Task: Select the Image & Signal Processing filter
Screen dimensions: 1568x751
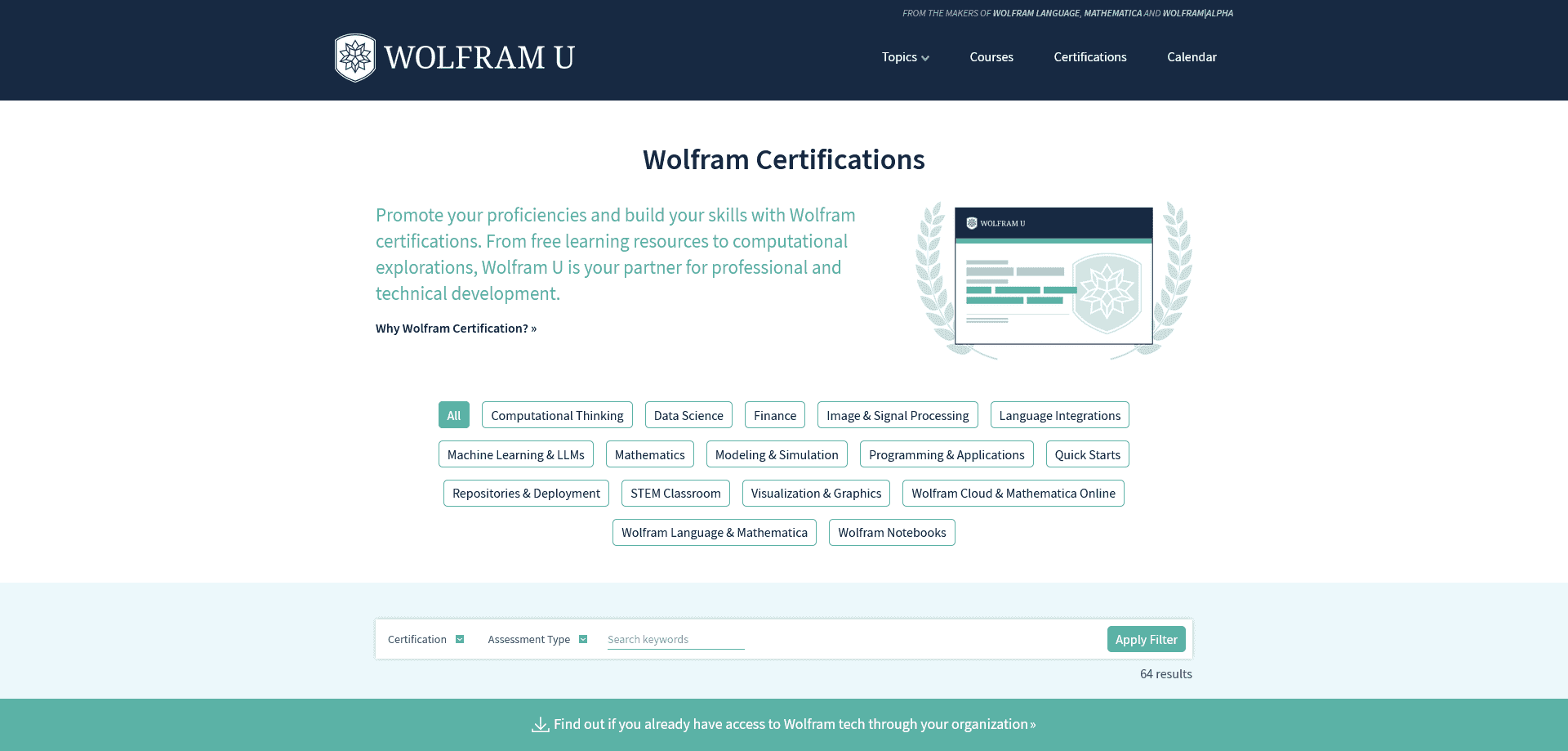Action: 898,415
